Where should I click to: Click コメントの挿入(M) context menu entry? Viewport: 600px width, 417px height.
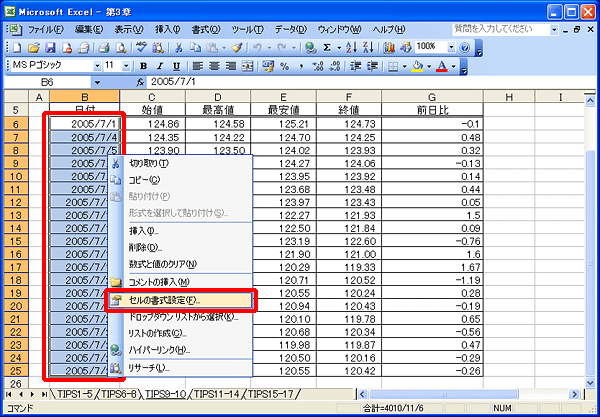tap(179, 282)
